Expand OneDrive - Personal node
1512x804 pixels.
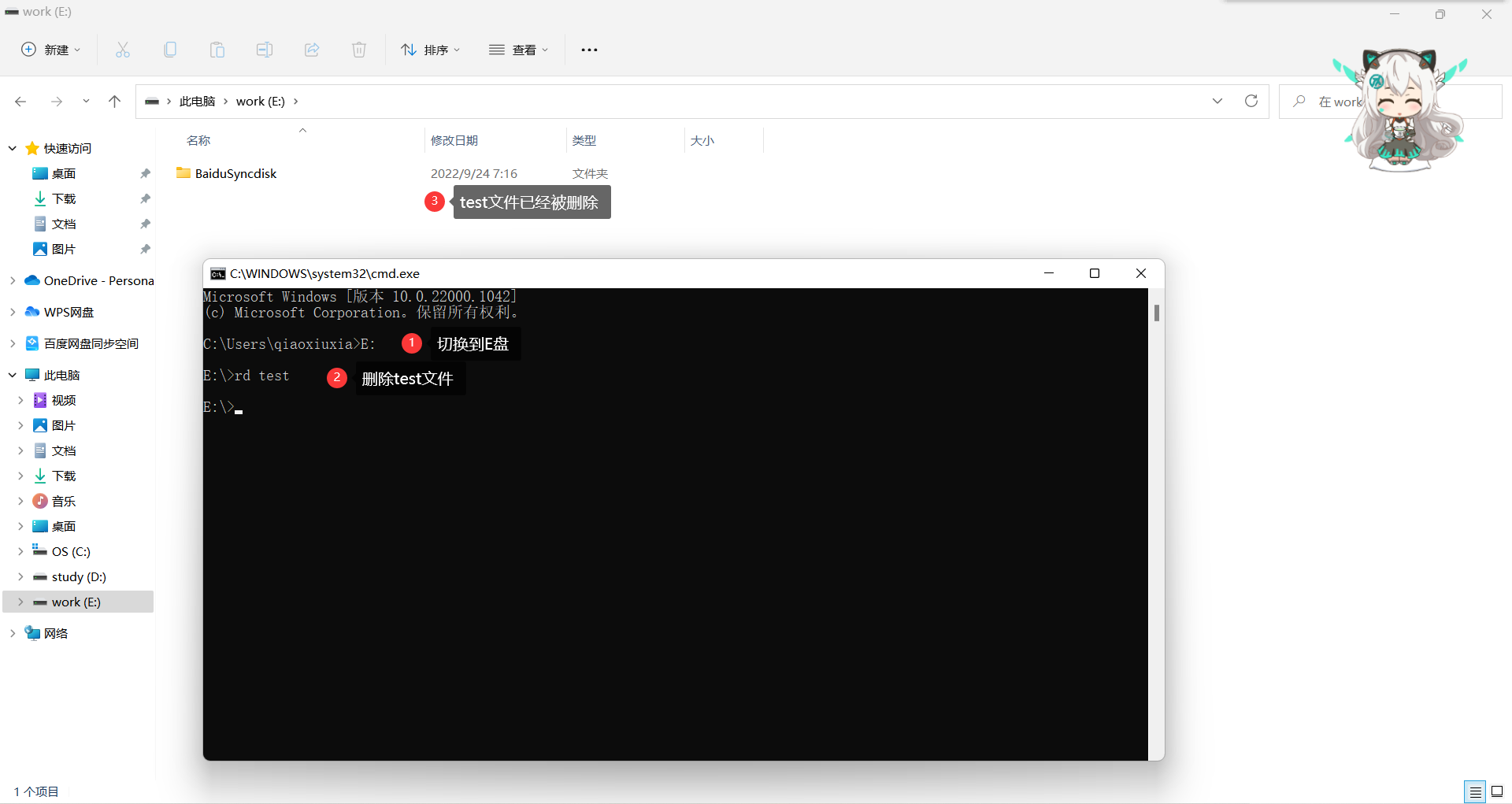tap(13, 280)
